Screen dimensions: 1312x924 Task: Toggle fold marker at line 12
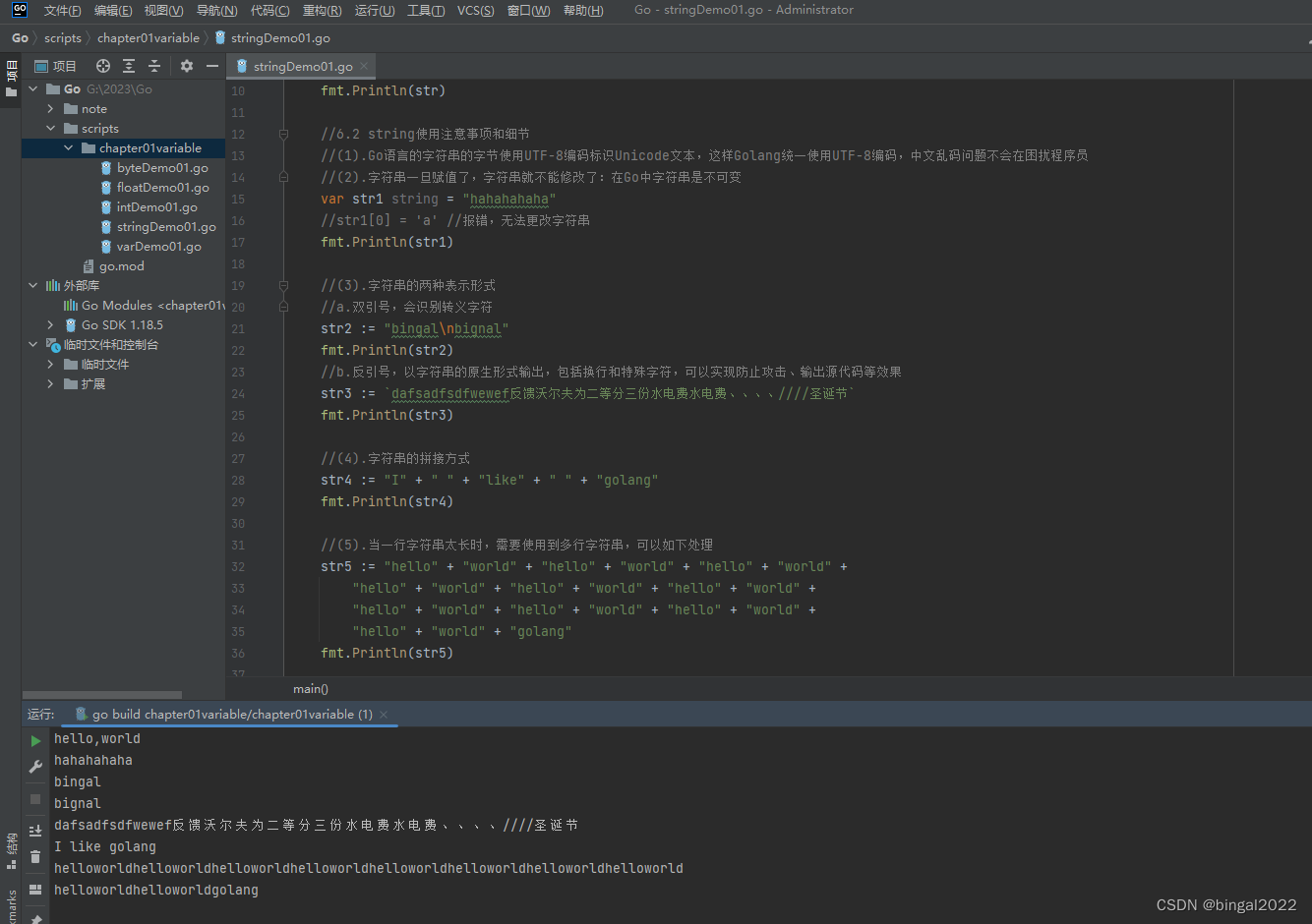point(283,134)
